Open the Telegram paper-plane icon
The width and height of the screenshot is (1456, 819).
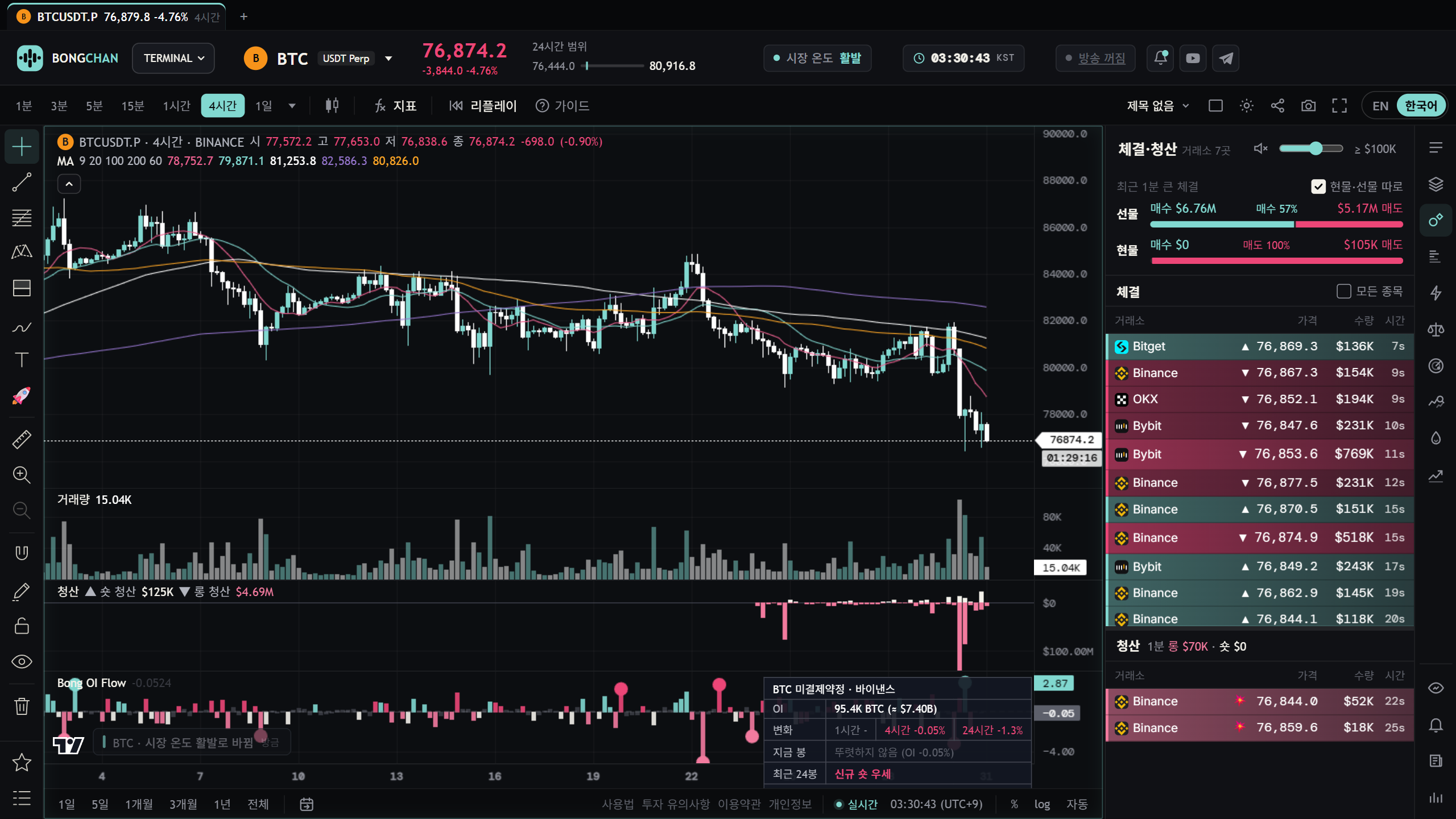(x=1226, y=58)
